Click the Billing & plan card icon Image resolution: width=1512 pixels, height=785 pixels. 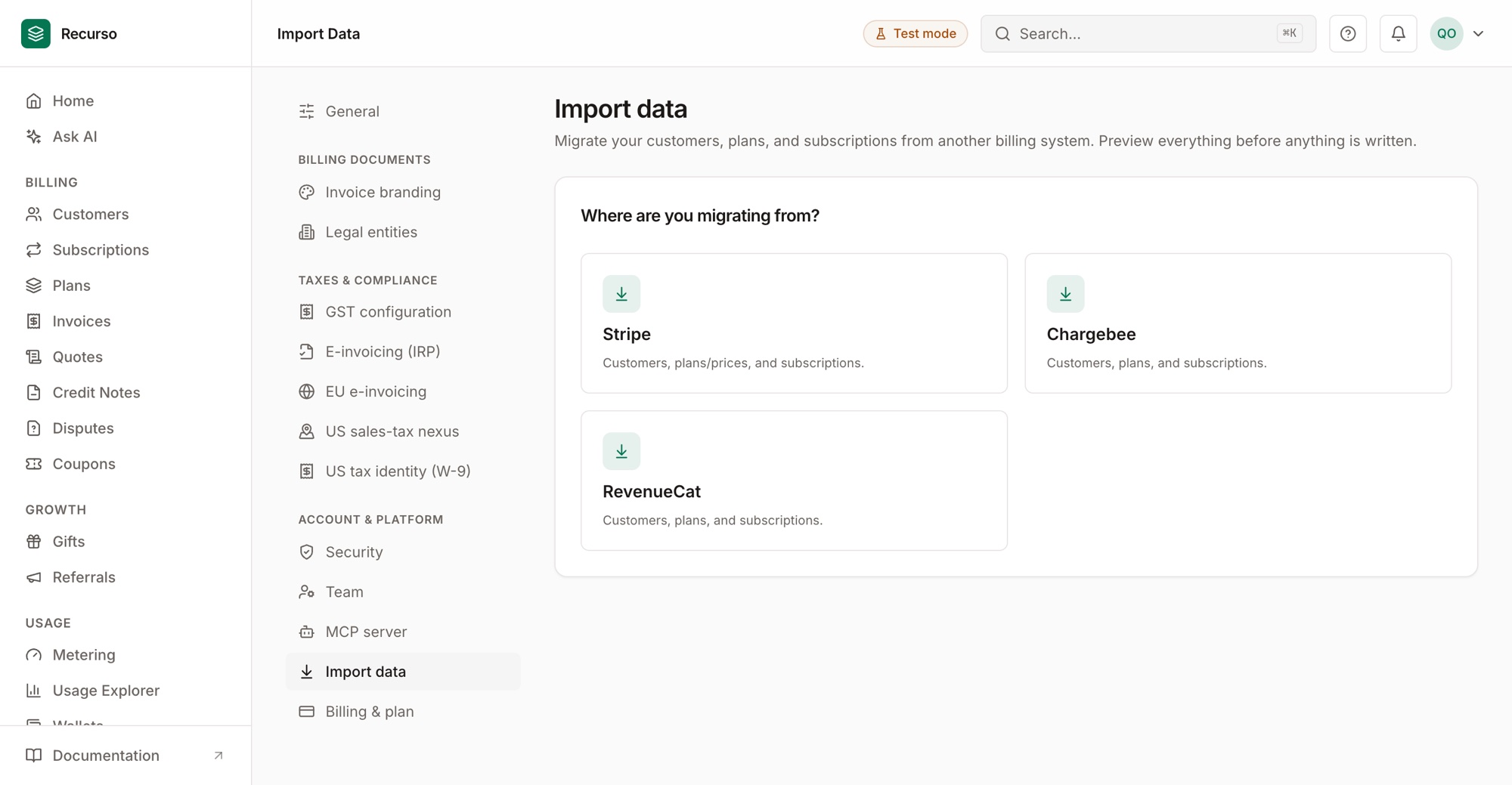point(306,711)
